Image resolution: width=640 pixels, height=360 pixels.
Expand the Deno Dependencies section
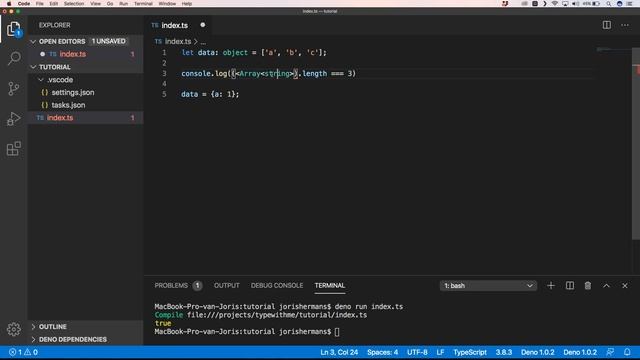(x=33, y=339)
